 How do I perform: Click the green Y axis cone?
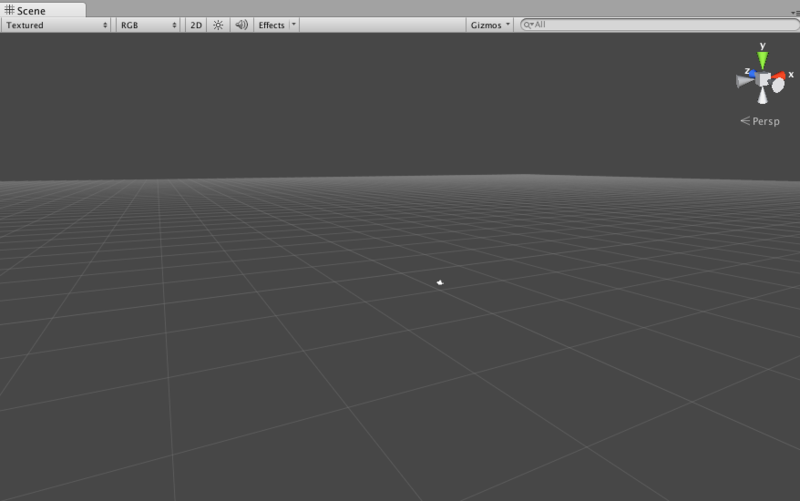click(763, 60)
